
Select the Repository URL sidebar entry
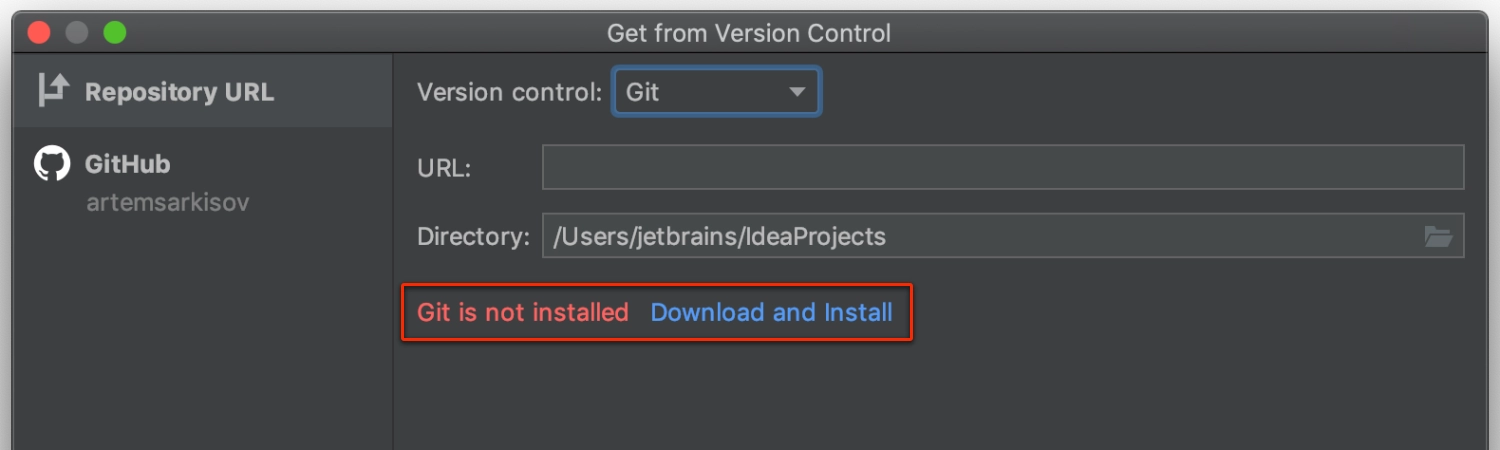click(x=203, y=91)
